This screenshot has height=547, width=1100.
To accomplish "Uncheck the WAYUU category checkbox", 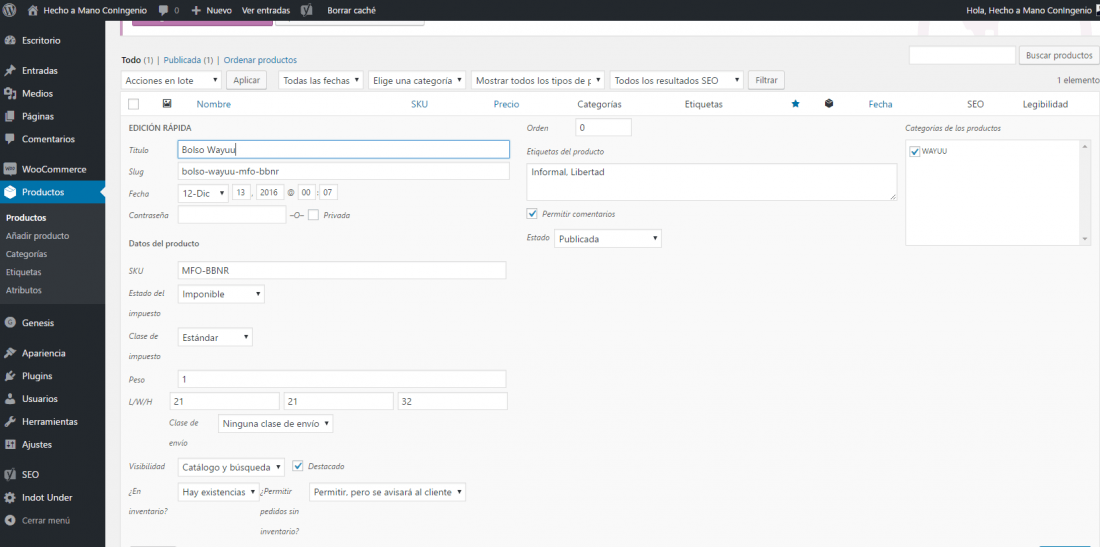I will pos(914,151).
